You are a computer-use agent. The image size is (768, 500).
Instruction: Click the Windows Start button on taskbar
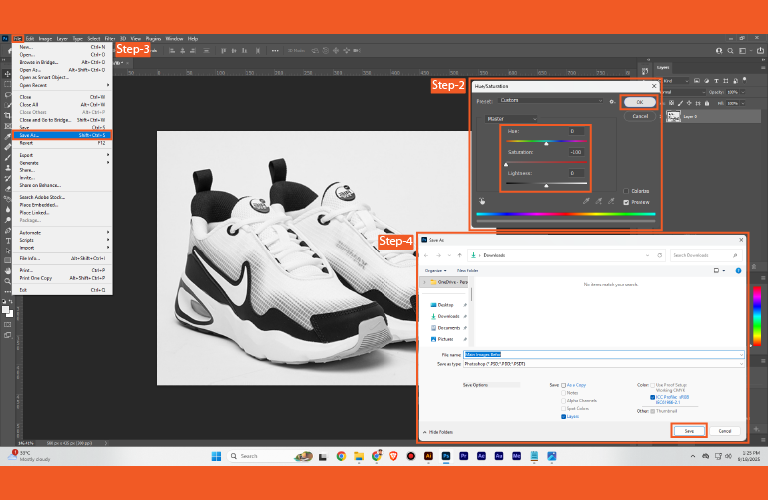(216, 456)
